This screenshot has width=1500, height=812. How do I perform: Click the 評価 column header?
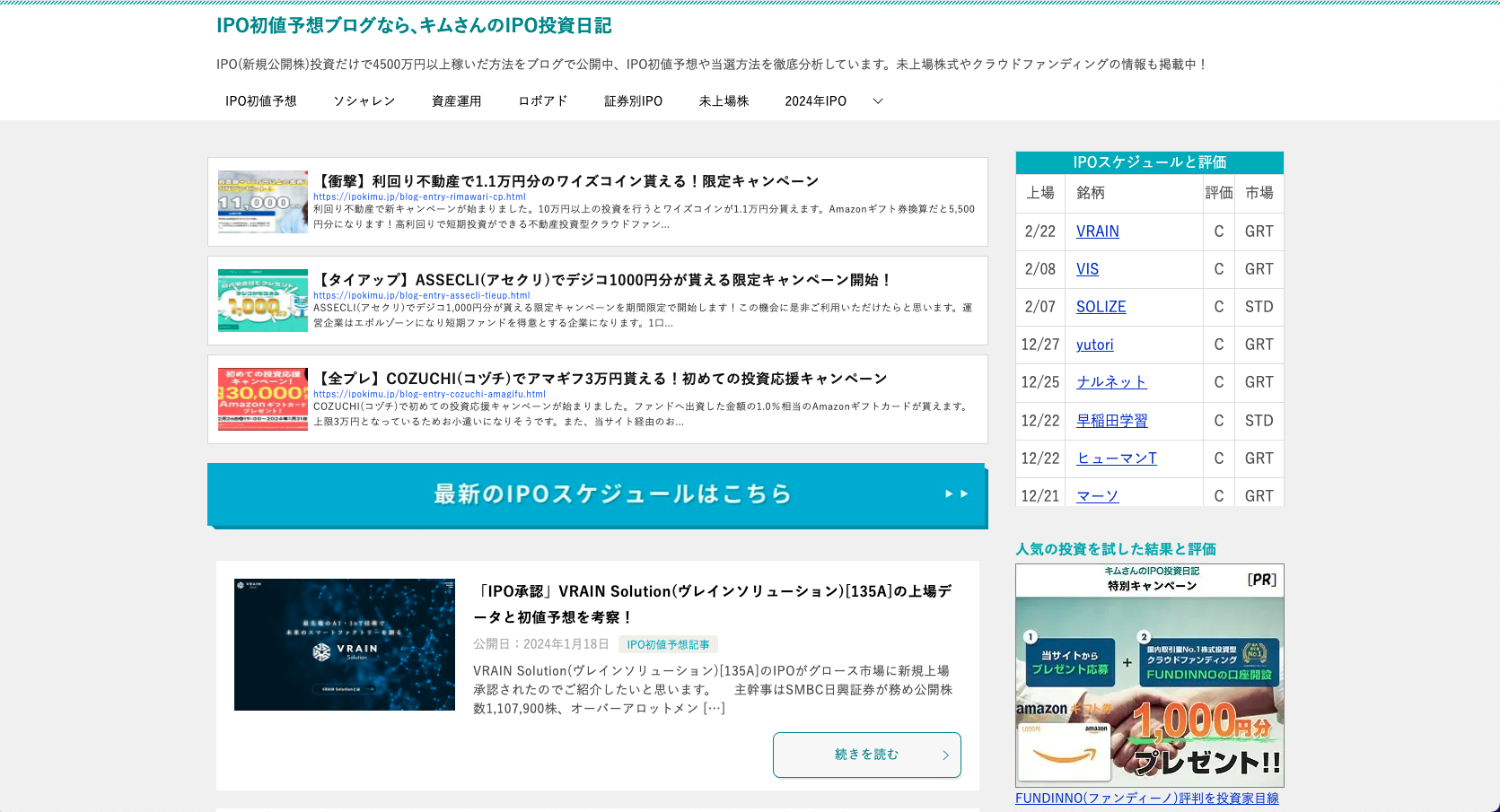tap(1218, 193)
